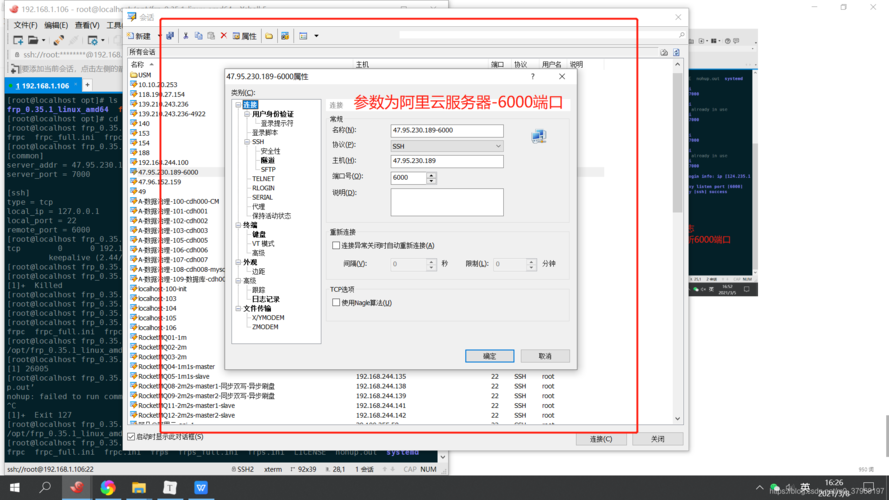The width and height of the screenshot is (889, 500).
Task: Toggle 启动时显示此对话框 checkbox
Action: (132, 437)
